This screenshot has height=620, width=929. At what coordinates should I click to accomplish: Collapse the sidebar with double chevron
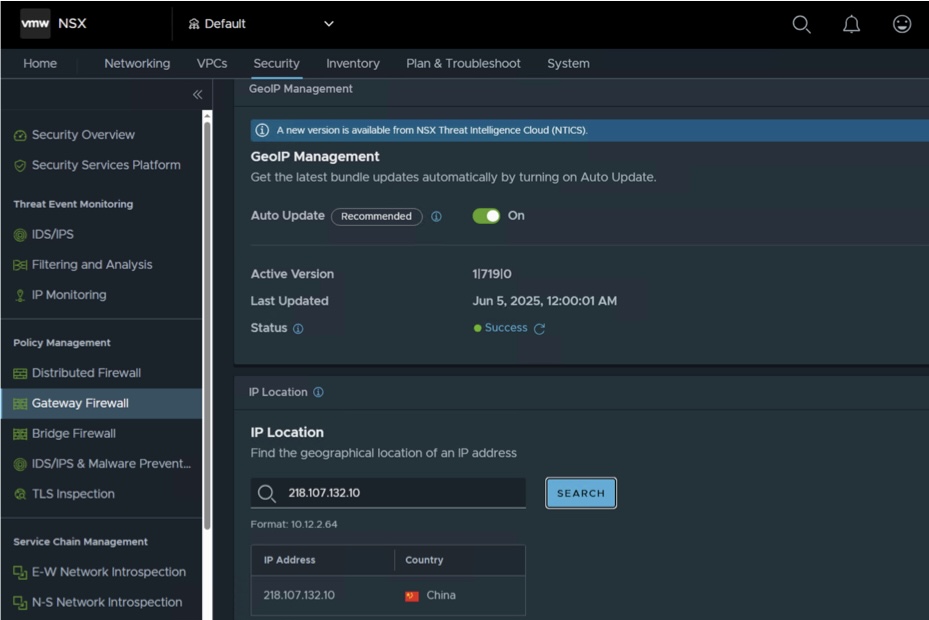pyautogui.click(x=197, y=94)
